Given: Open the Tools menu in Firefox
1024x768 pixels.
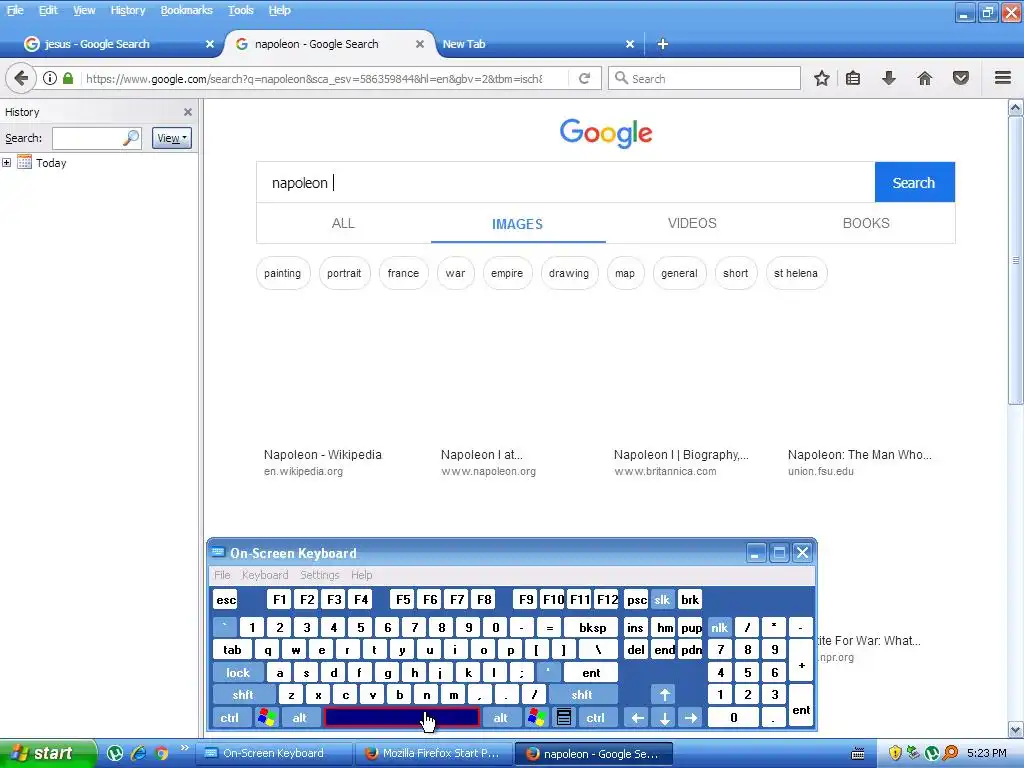Looking at the screenshot, I should coord(240,10).
